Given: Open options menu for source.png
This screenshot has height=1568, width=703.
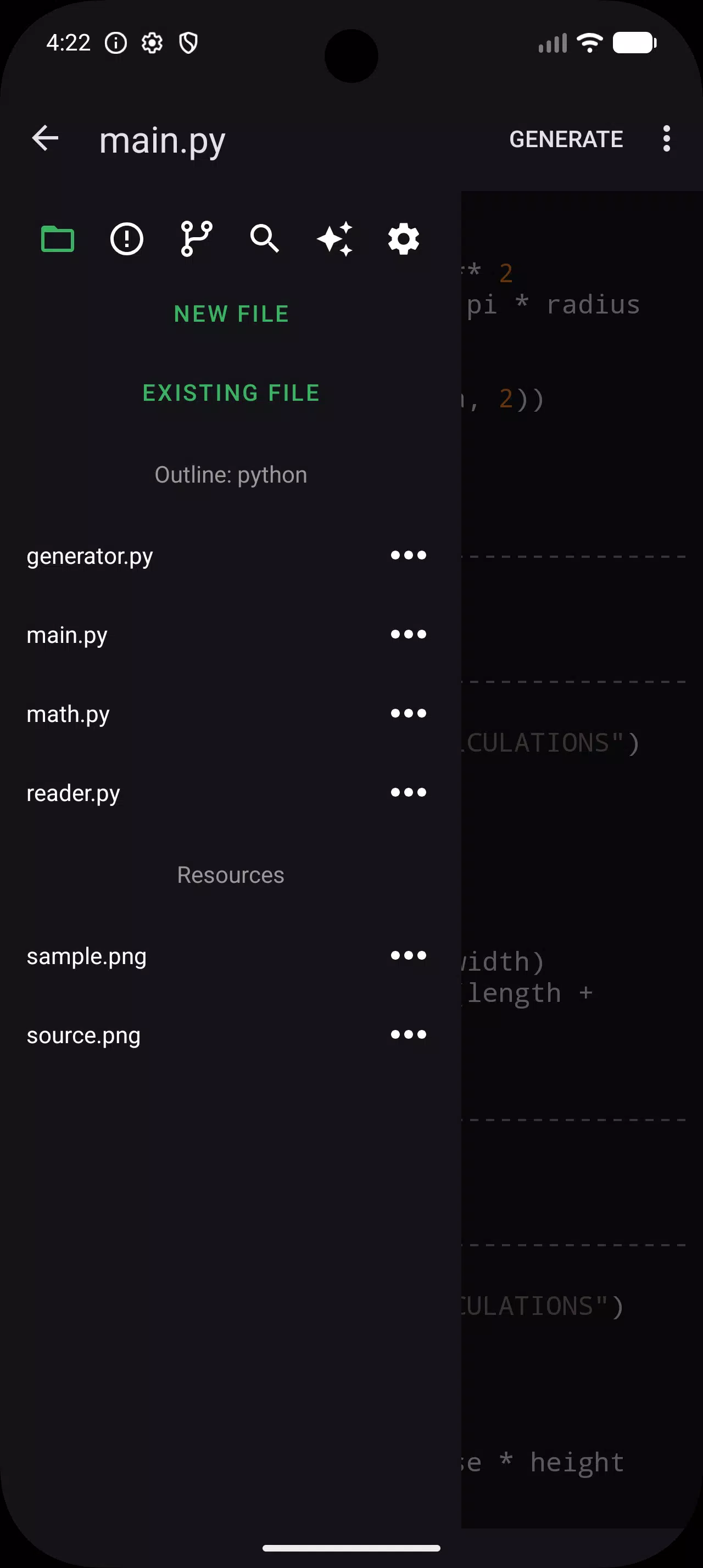Looking at the screenshot, I should click(409, 1035).
